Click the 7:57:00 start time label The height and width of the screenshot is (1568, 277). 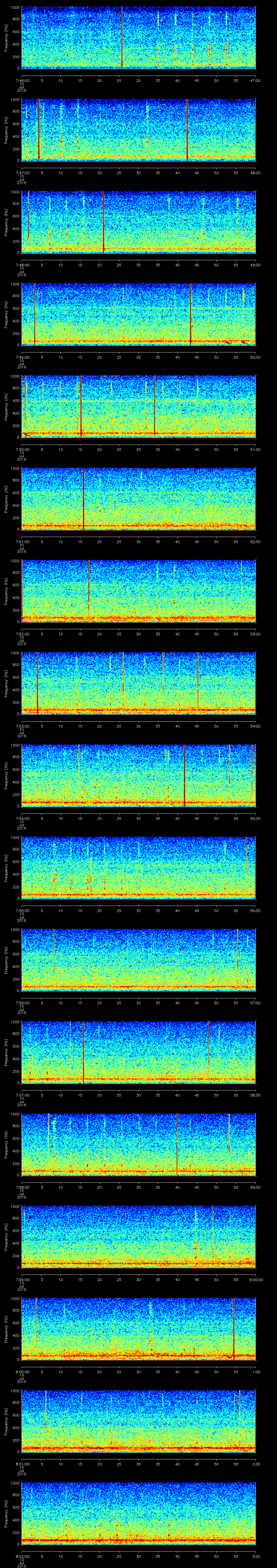pos(22,1095)
